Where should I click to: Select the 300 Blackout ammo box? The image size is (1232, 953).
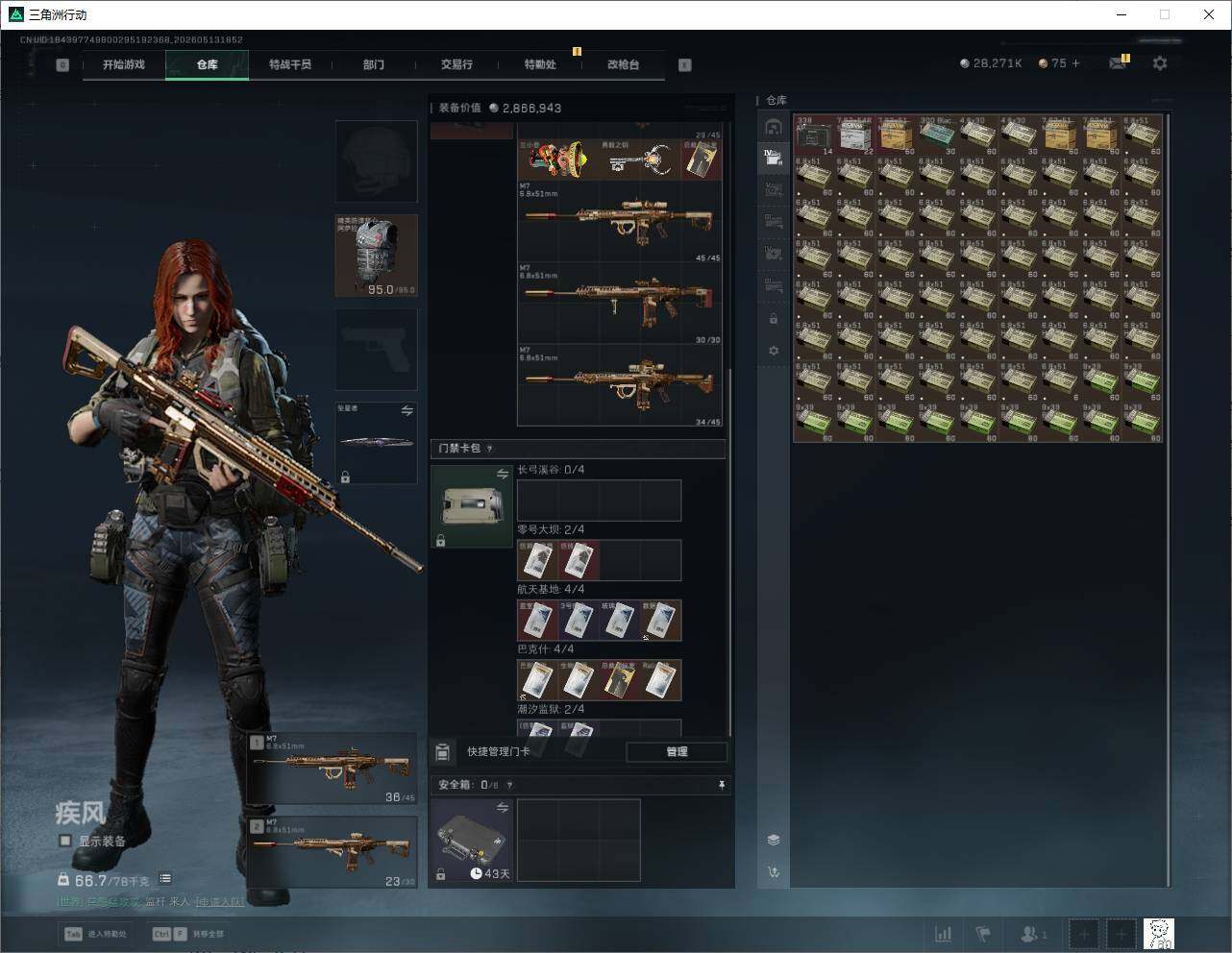(x=938, y=134)
